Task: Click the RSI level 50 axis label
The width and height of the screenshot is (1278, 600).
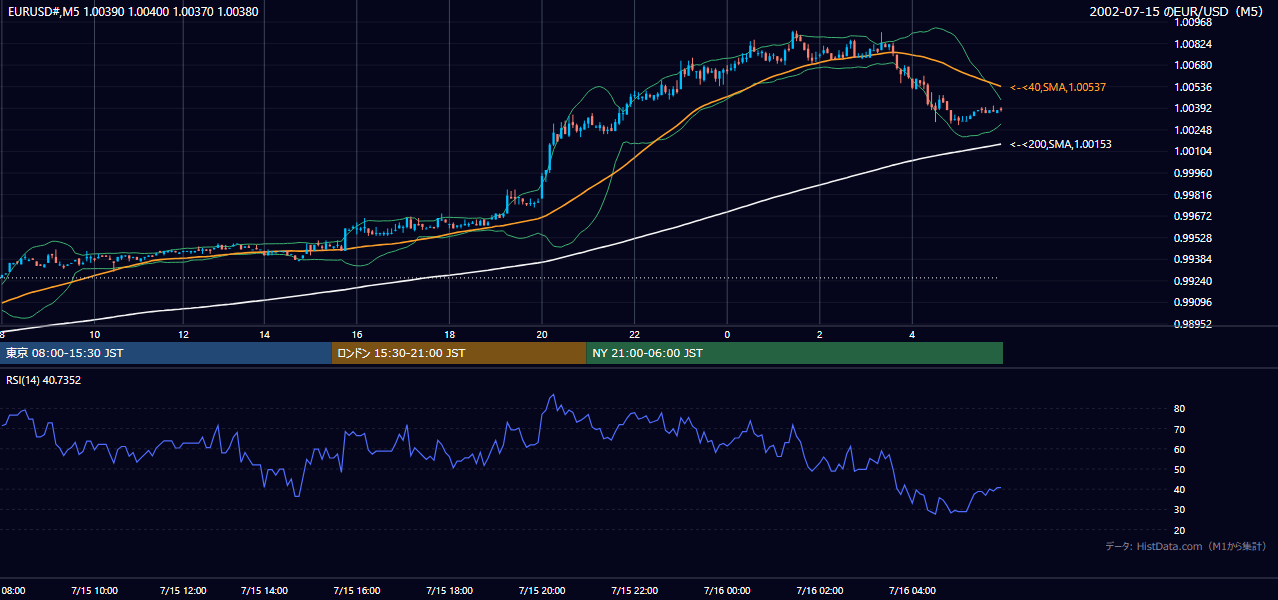Action: pyautogui.click(x=1180, y=469)
